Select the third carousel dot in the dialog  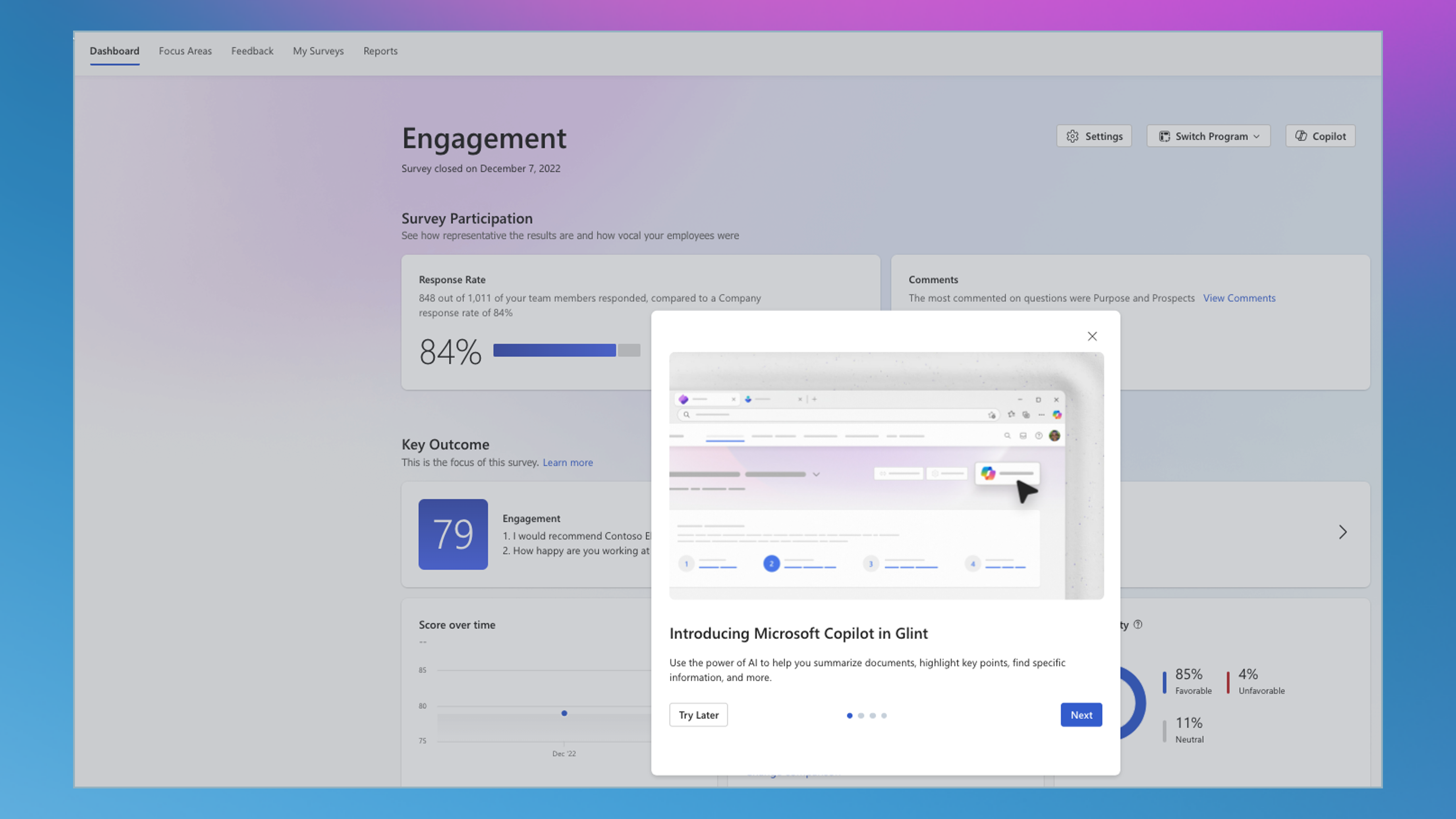872,716
